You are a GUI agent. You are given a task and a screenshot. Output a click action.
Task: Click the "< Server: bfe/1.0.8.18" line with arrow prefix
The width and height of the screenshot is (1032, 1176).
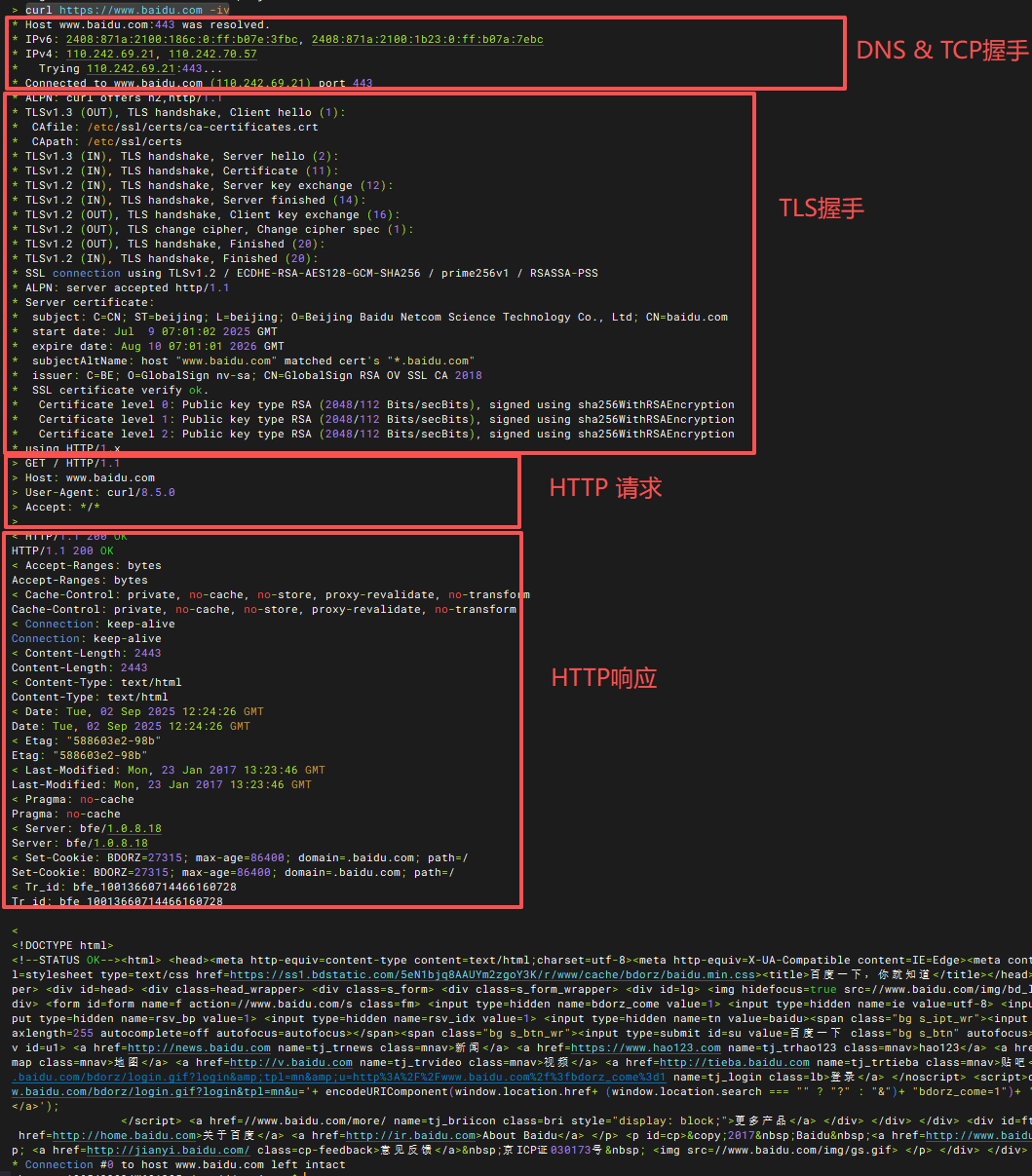coord(87,828)
